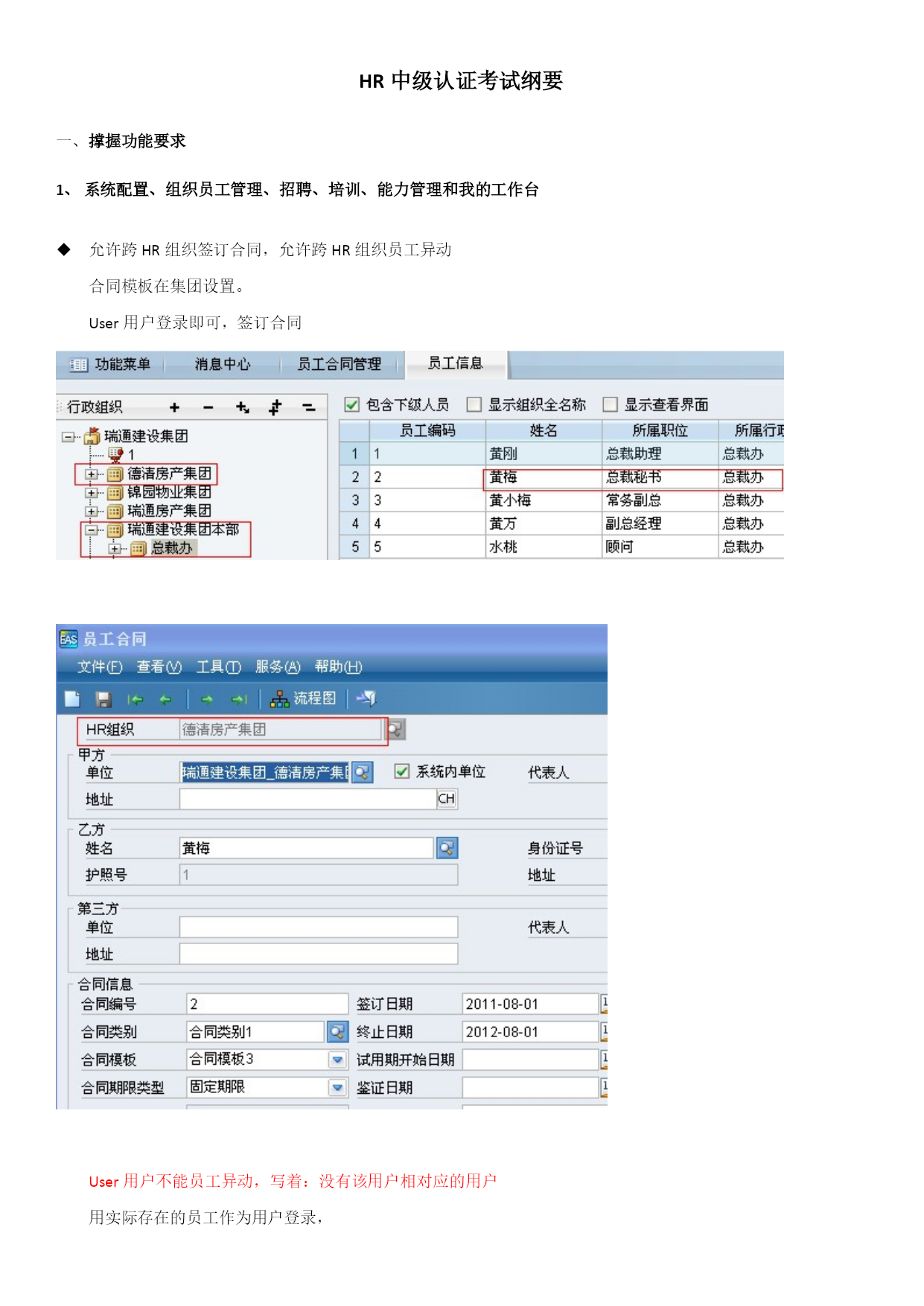Screen dimensions: 924x1306
Task: Click the lookup icon beside 姓名 field
Action: [x=447, y=848]
